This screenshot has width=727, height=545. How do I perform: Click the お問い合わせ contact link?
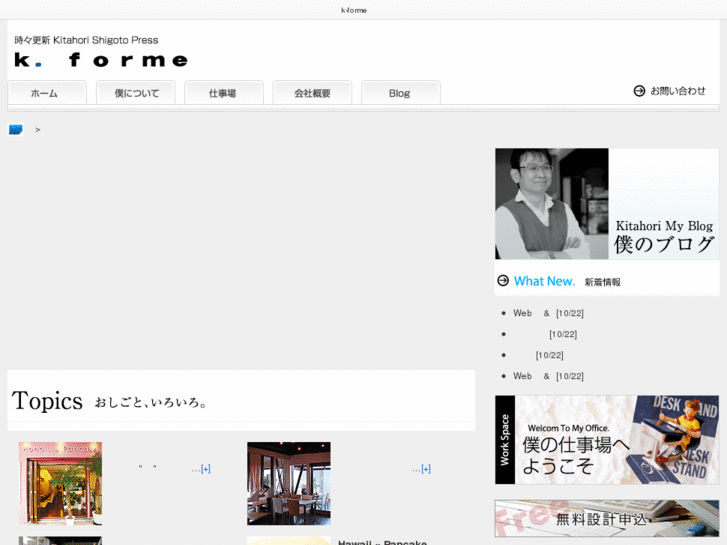(x=677, y=91)
